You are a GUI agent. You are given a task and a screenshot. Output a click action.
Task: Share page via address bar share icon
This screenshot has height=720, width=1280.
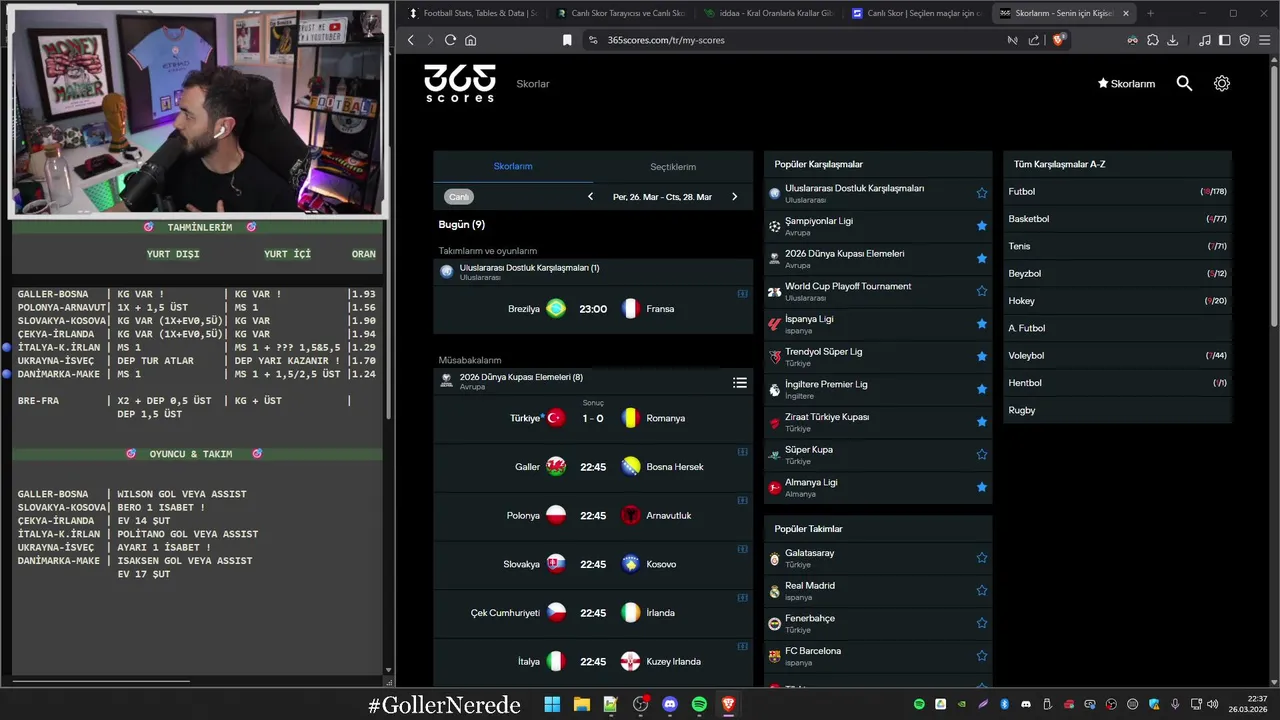pos(1033,40)
